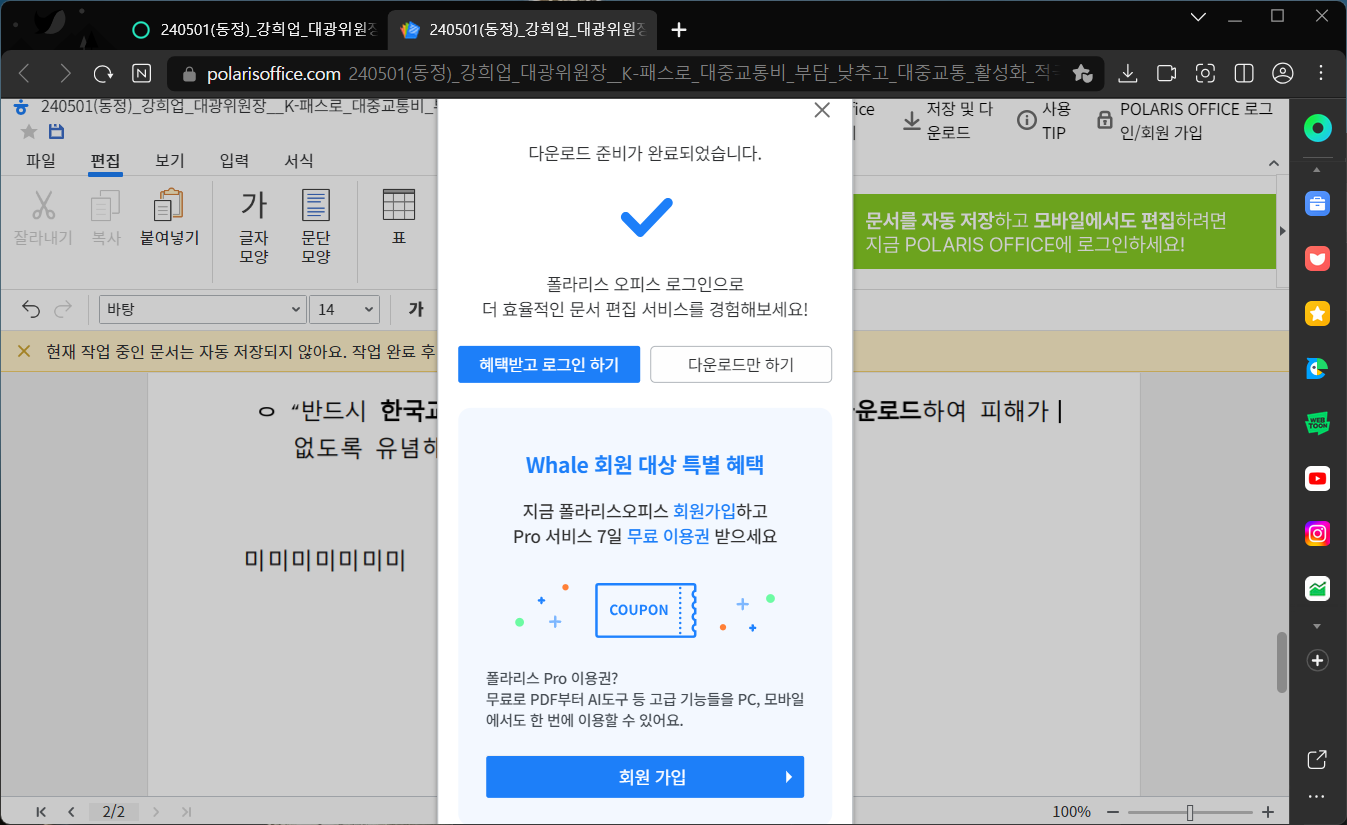Go to first page navigation icon
This screenshot has height=825, width=1347.
(41, 811)
